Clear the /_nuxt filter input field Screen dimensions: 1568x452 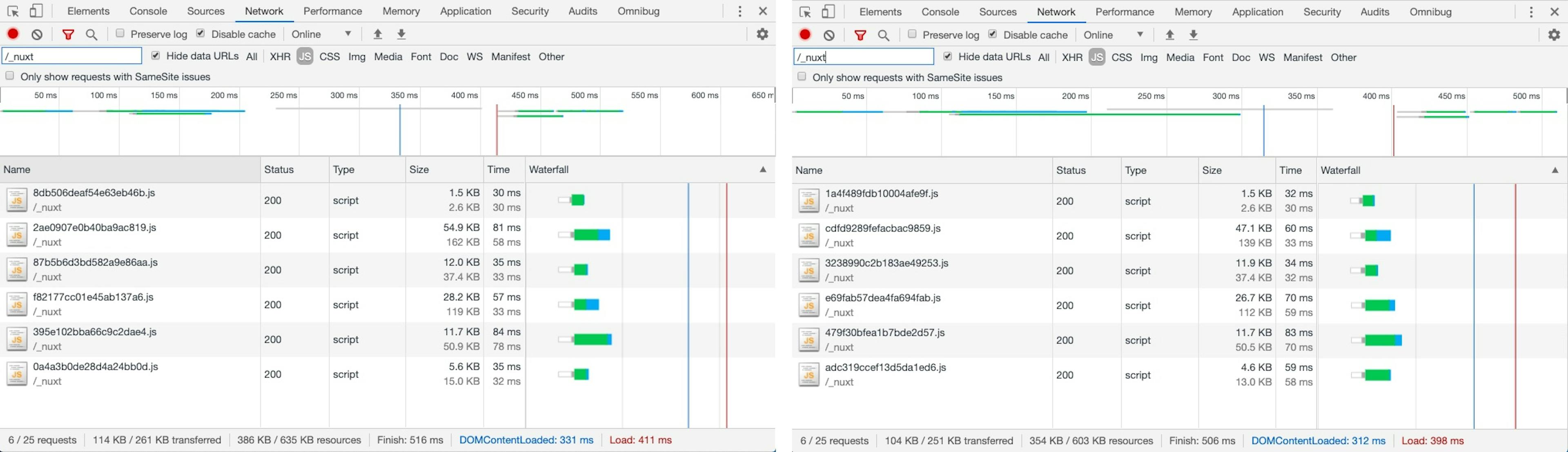(x=71, y=56)
